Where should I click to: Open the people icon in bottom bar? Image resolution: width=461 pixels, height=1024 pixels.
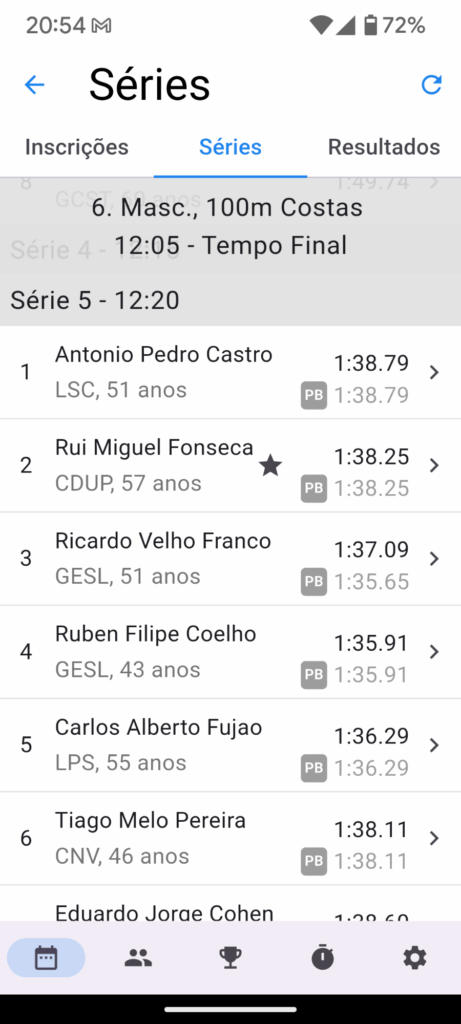click(x=138, y=958)
